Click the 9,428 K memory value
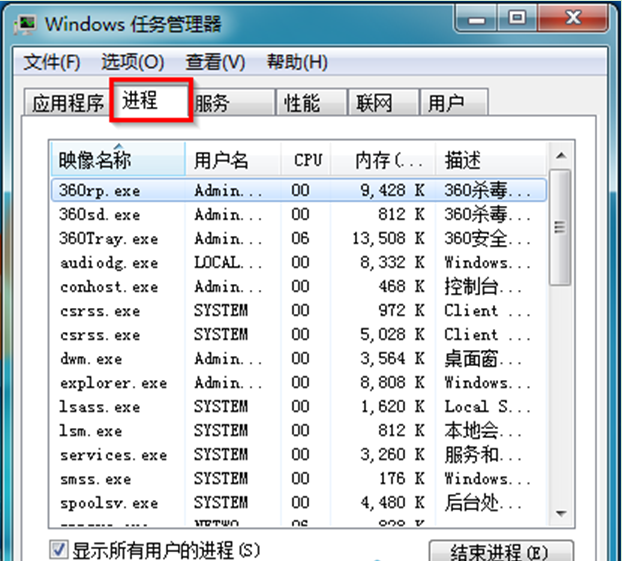The width and height of the screenshot is (622, 561). [393, 190]
